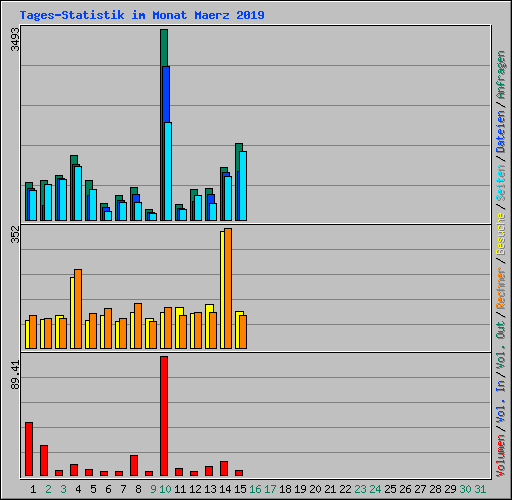Click day label 22 on the x-axis
The height and width of the screenshot is (500, 512).
click(345, 489)
